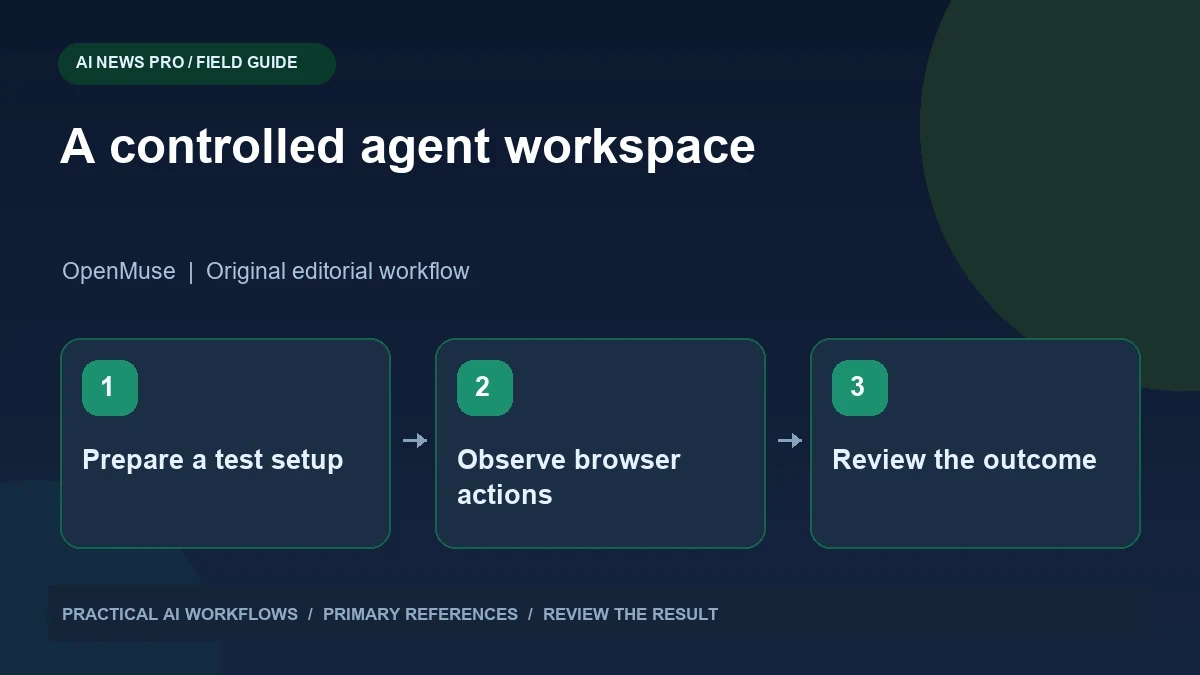Screen dimensions: 1200x675
Task: Click 'PRIMARY REFERENCES' in the footer
Action: point(420,614)
